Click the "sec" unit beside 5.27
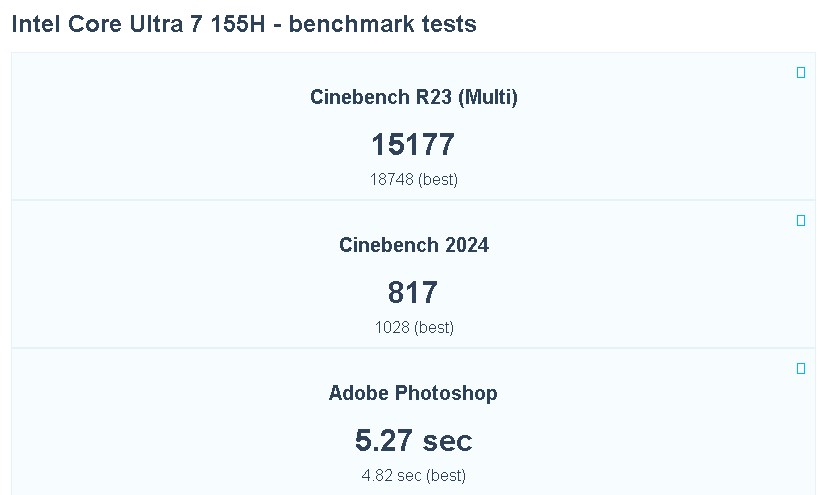The image size is (818, 495). pos(447,441)
